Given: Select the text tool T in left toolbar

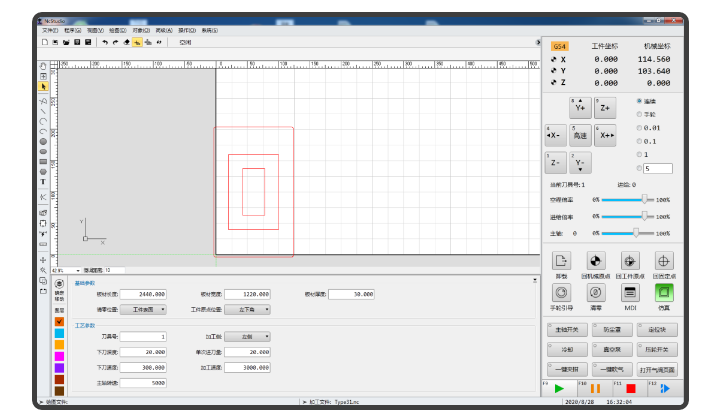Looking at the screenshot, I should coord(43,182).
